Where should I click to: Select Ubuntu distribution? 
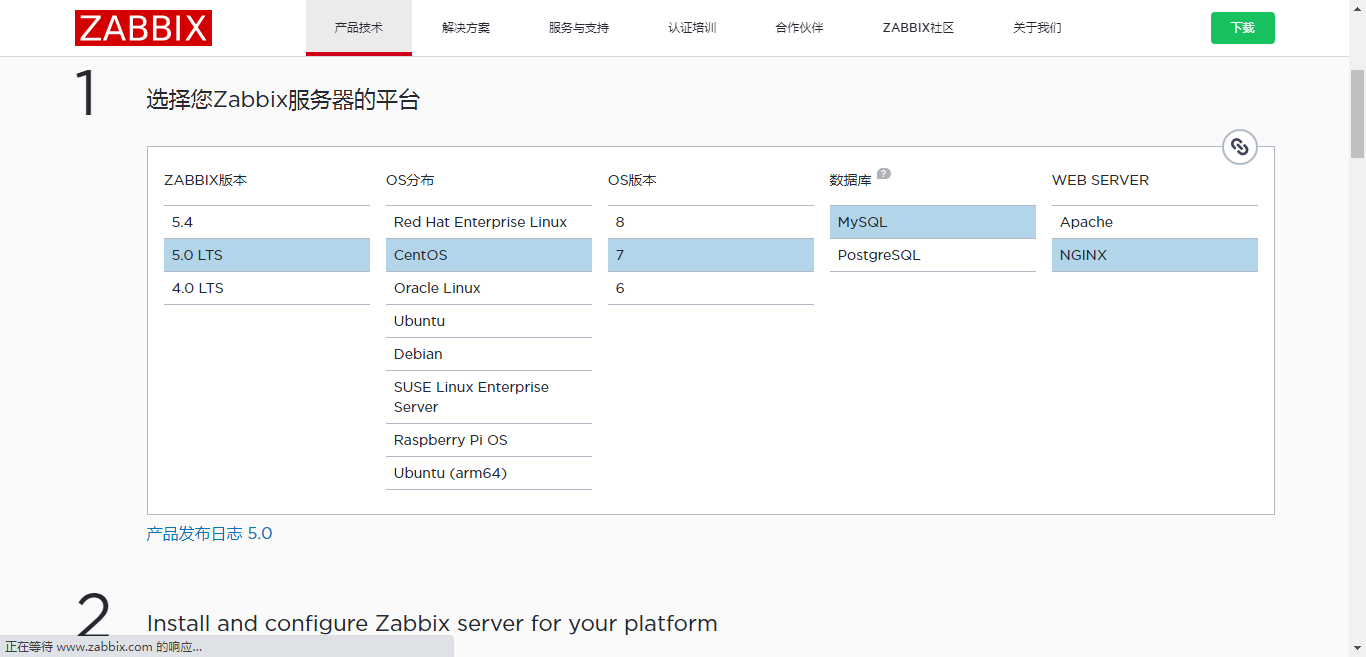coord(488,321)
